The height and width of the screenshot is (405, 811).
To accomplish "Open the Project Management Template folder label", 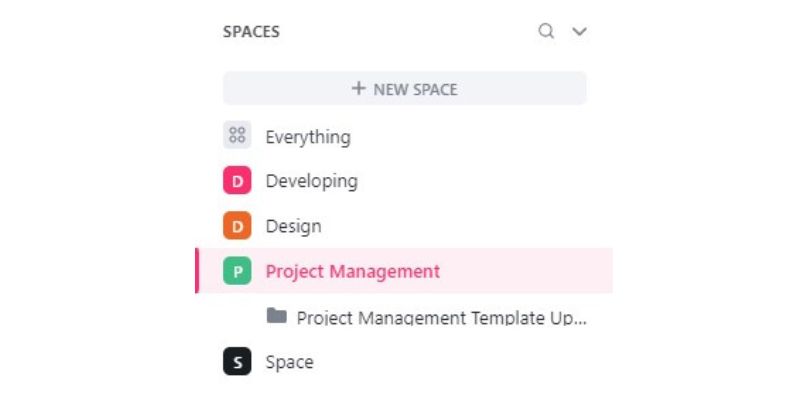I will coord(442,318).
